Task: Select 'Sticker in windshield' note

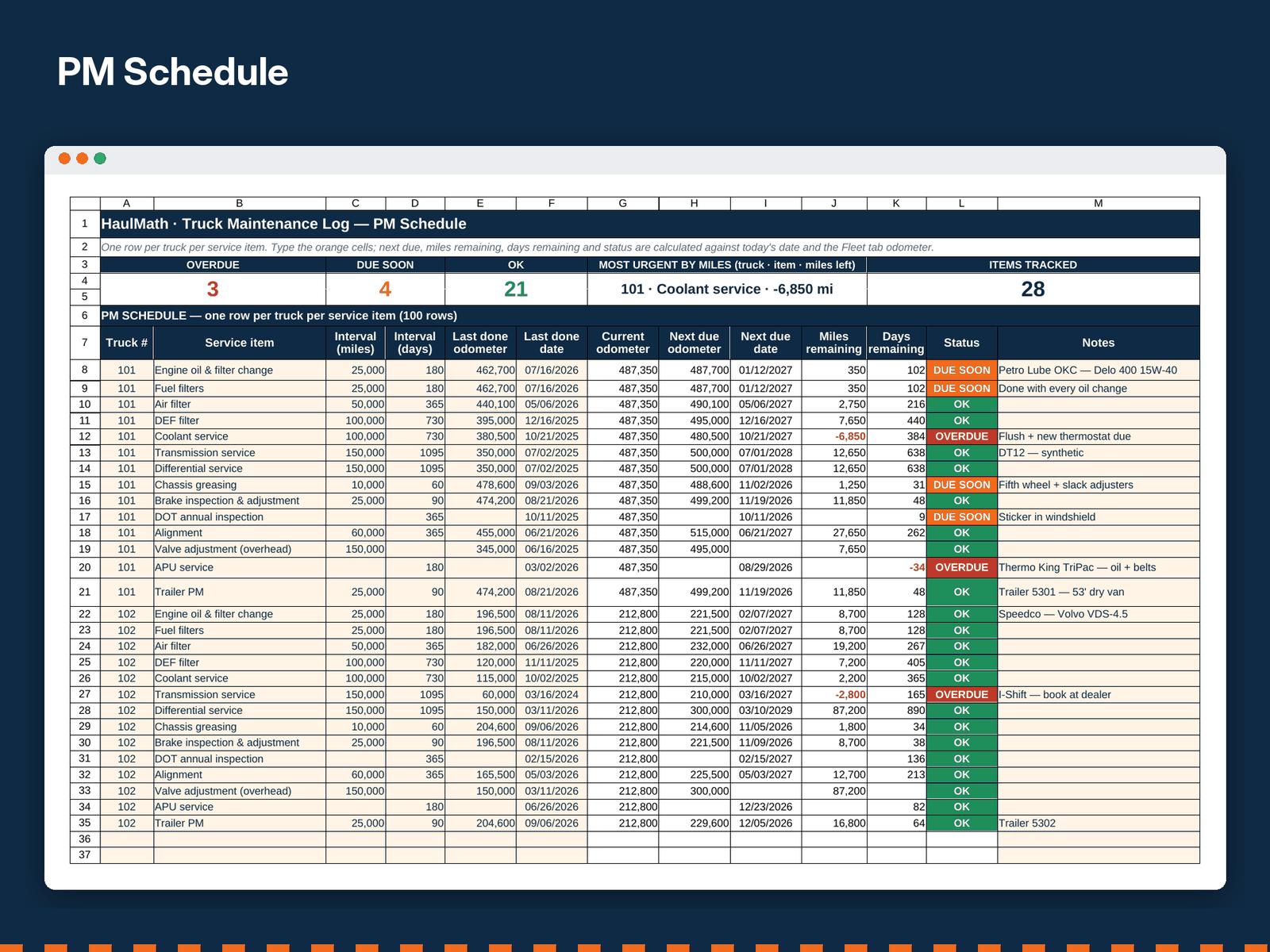Action: pyautogui.click(x=1099, y=517)
